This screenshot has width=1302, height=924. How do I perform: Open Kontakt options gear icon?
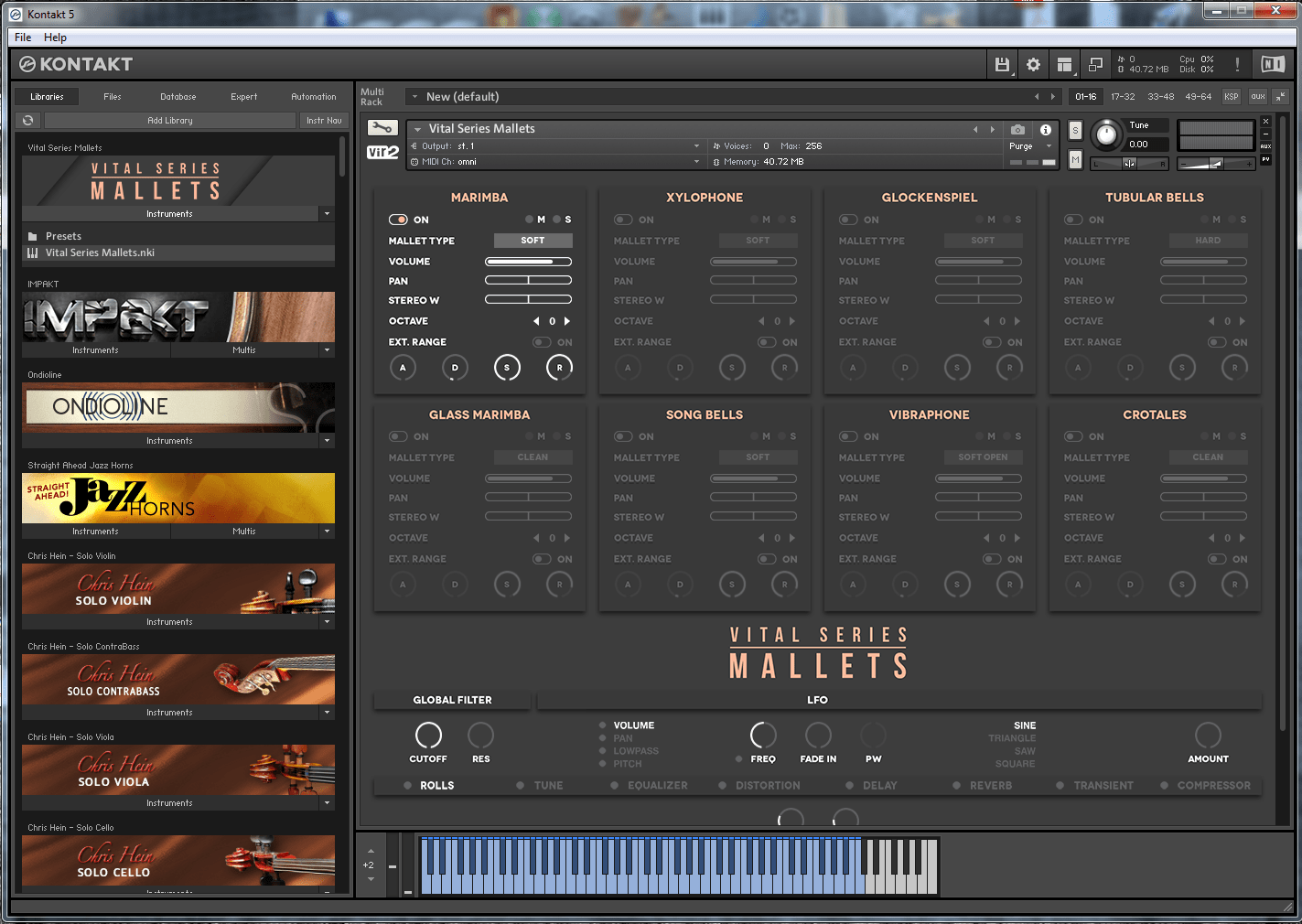pos(1033,64)
